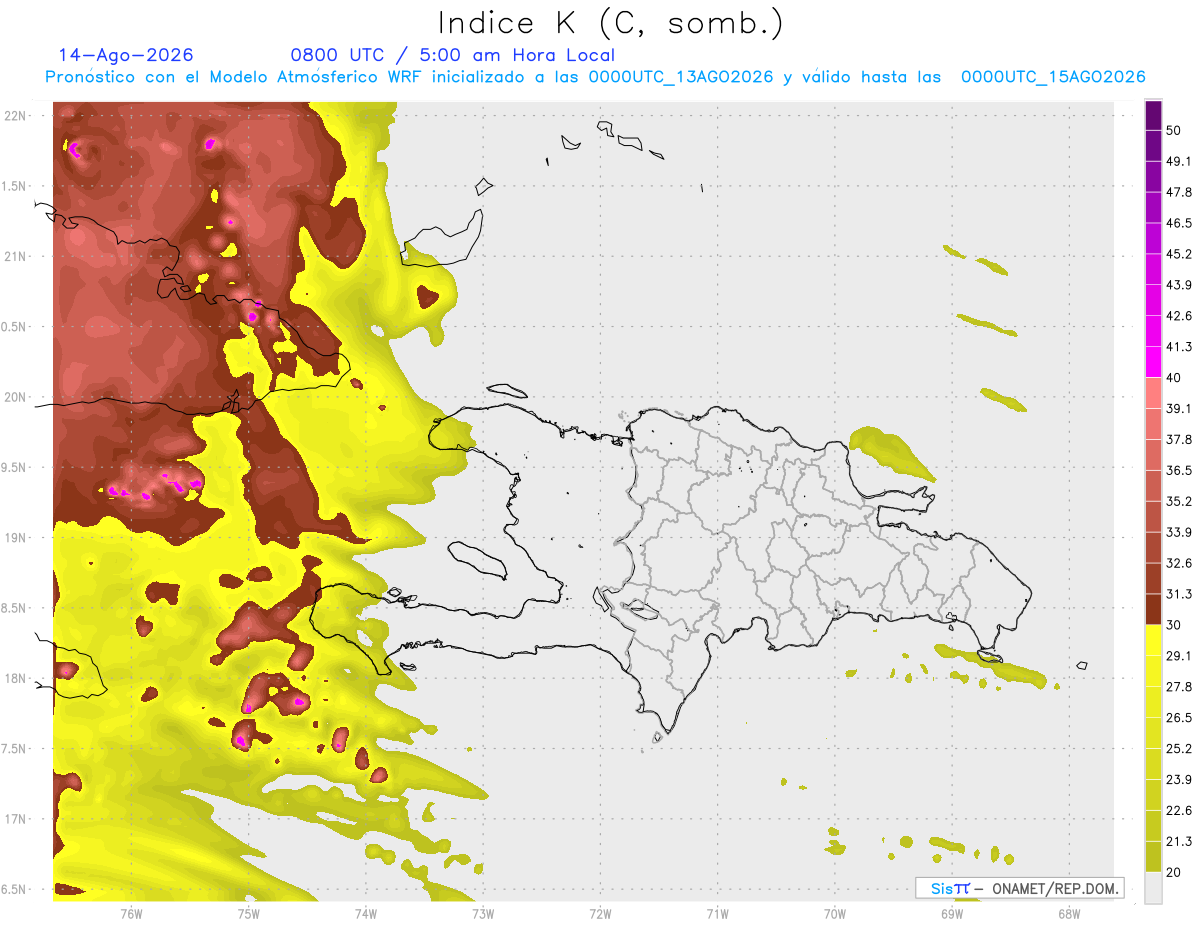Image resolution: width=1200 pixels, height=927 pixels.
Task: Click the color bar value "45.2"
Action: 1179,254
